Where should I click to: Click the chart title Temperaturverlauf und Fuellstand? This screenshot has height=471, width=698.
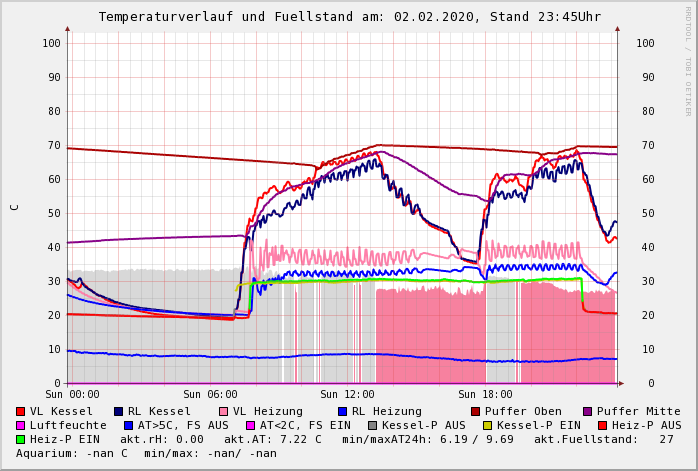349,17
